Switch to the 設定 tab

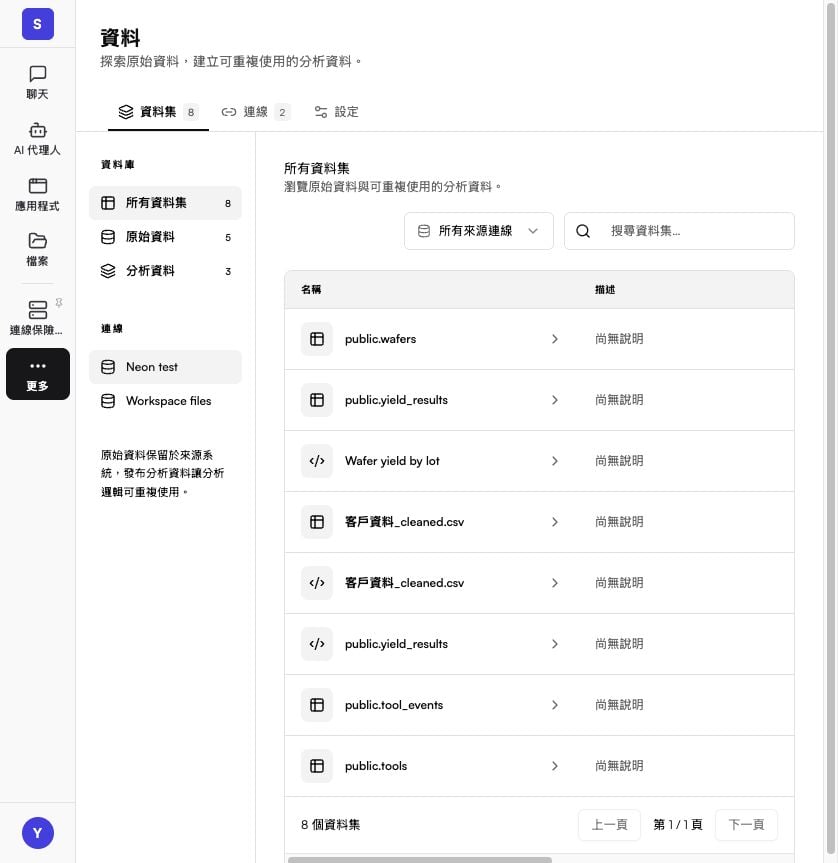[336, 112]
